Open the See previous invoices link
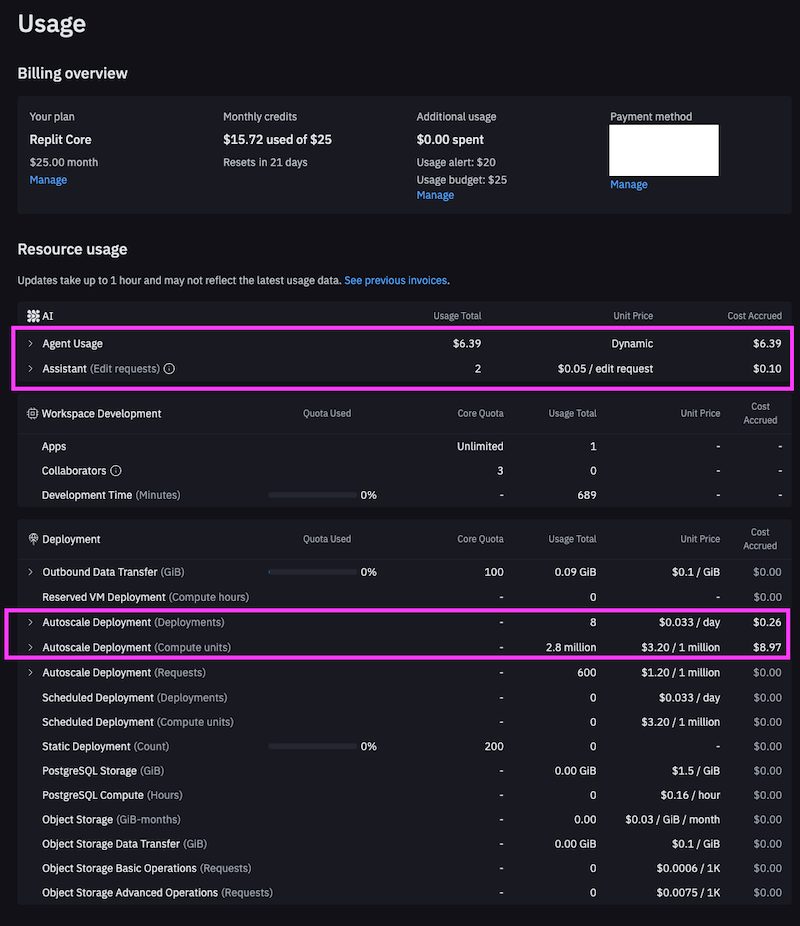 [x=396, y=281]
